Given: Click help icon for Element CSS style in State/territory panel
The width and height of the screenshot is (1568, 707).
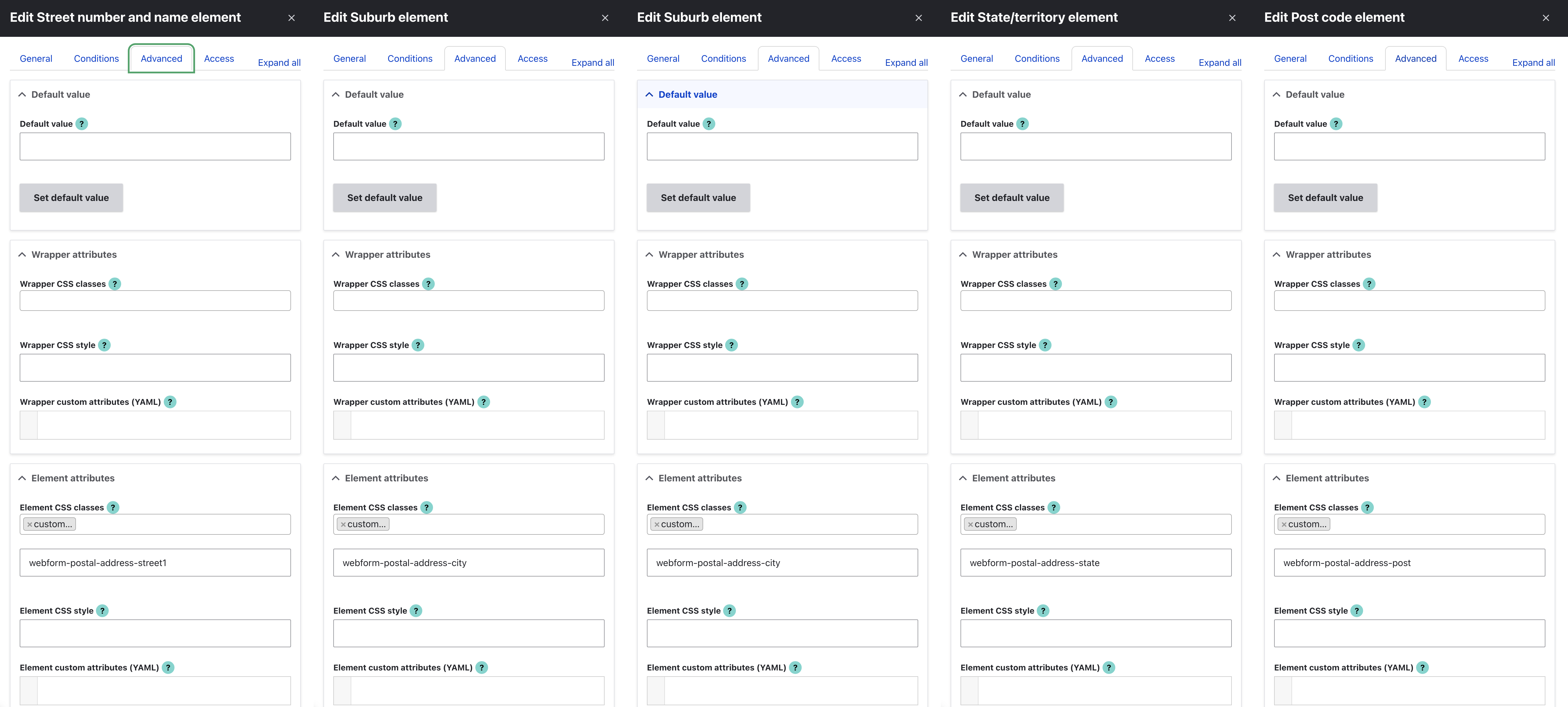Looking at the screenshot, I should pos(1043,610).
